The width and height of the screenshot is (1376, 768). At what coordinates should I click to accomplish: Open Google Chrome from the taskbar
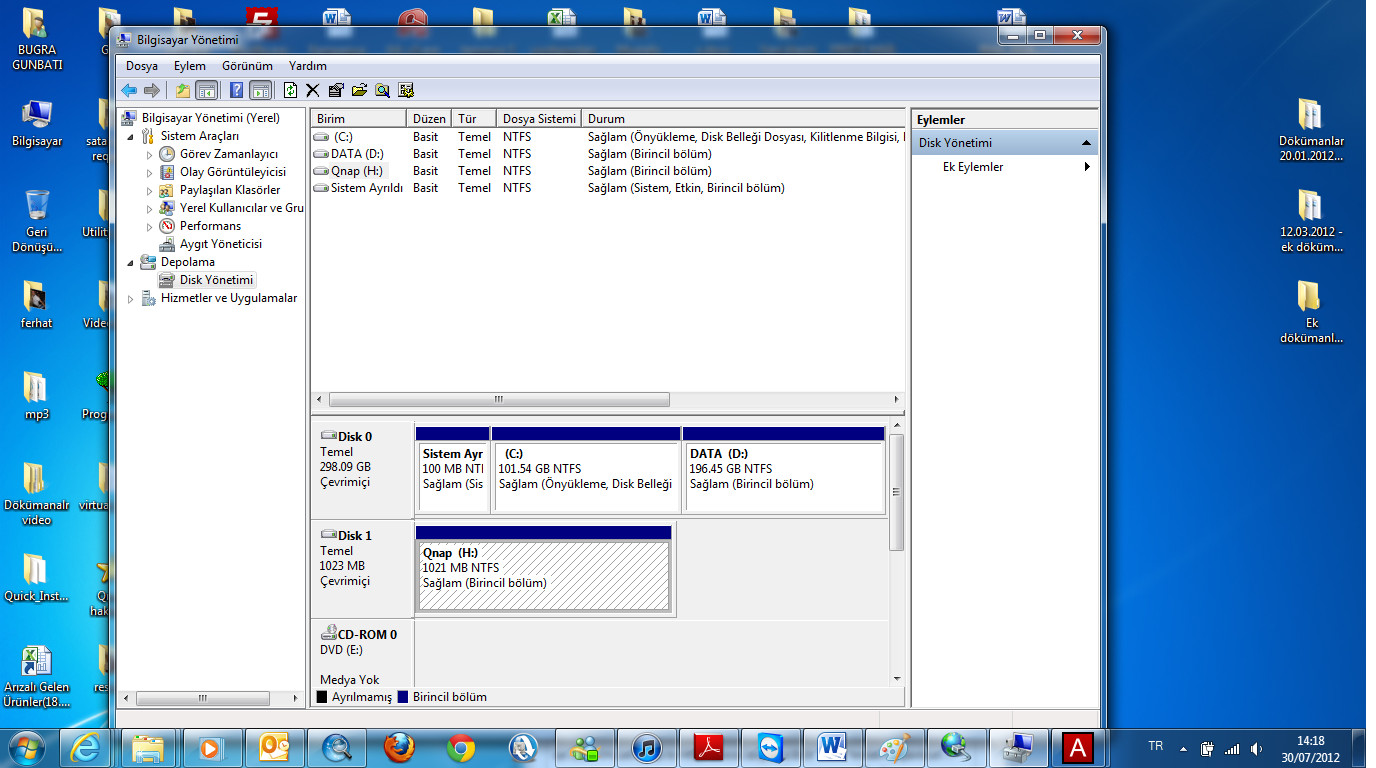460,747
